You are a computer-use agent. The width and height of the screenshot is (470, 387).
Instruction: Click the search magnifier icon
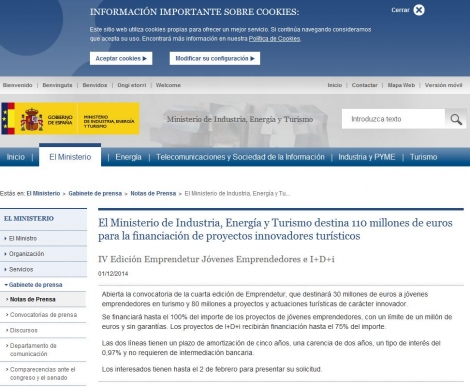pos(456,119)
